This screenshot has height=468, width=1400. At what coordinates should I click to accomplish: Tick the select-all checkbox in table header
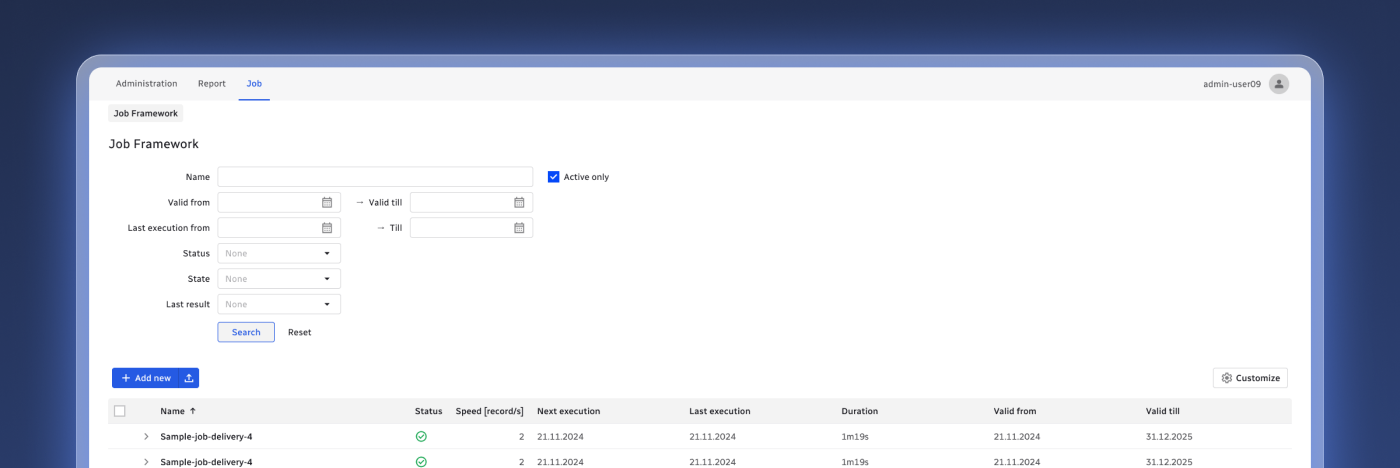[x=120, y=411]
